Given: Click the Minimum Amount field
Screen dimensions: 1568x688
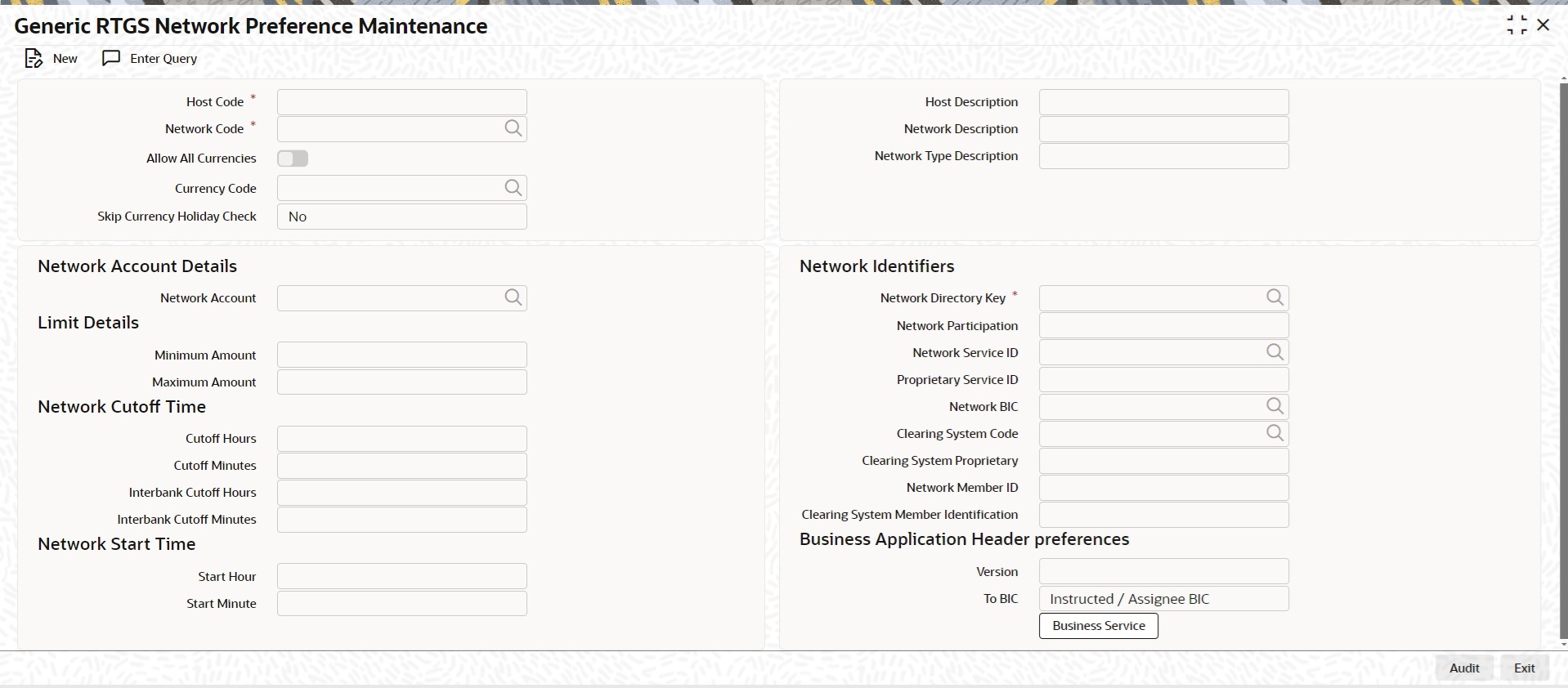Looking at the screenshot, I should tap(402, 355).
